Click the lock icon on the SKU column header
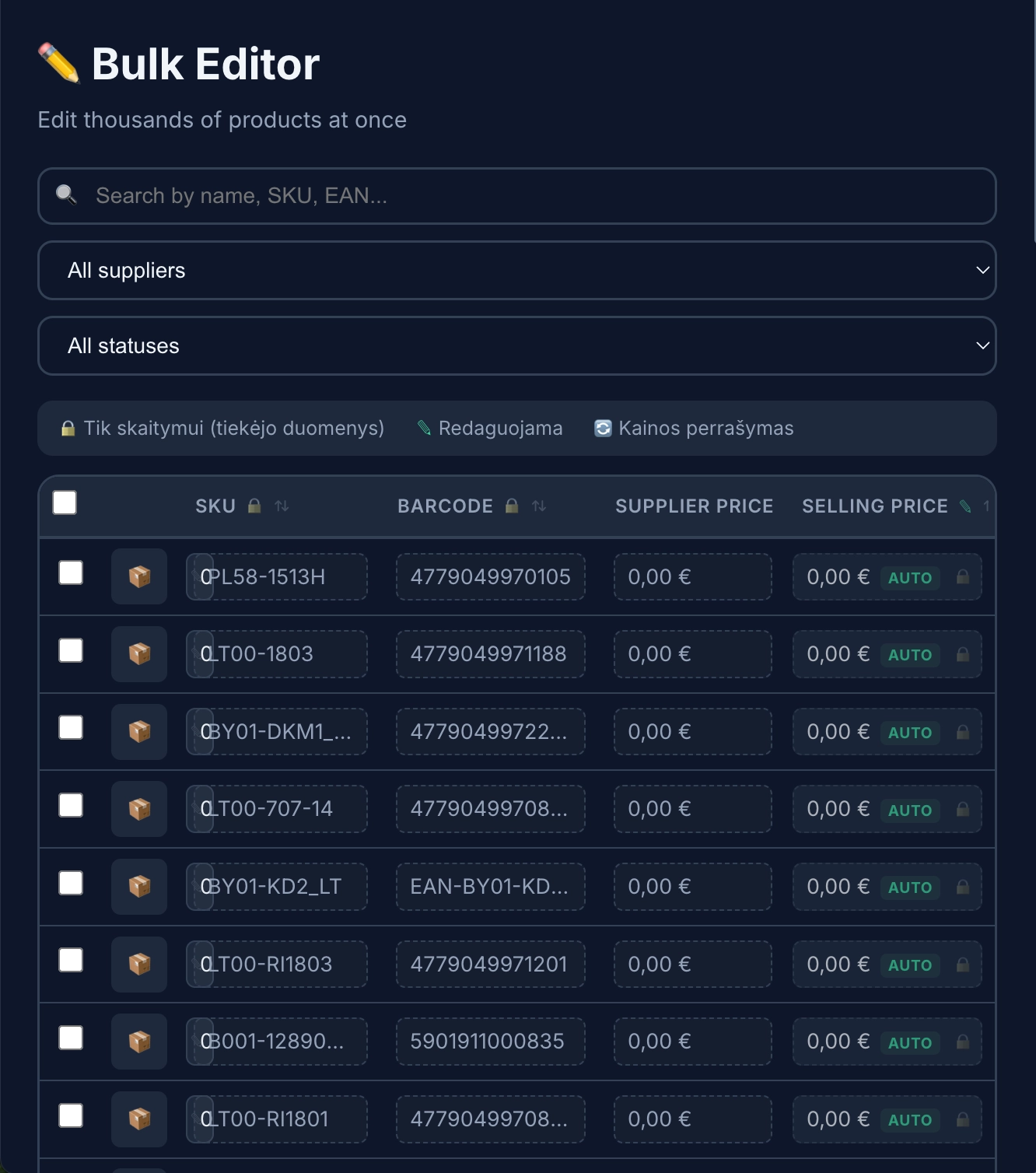This screenshot has height=1173, width=1036. 254,506
